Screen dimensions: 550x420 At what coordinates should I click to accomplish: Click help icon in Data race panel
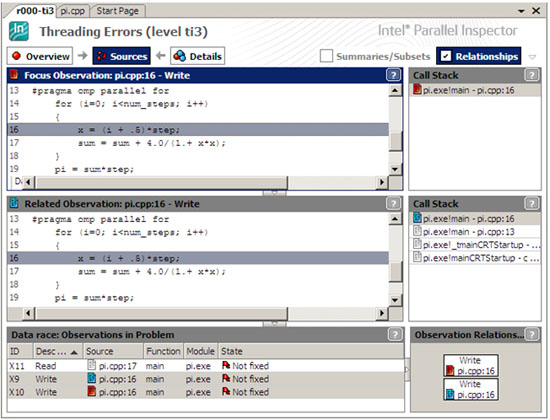[x=395, y=334]
